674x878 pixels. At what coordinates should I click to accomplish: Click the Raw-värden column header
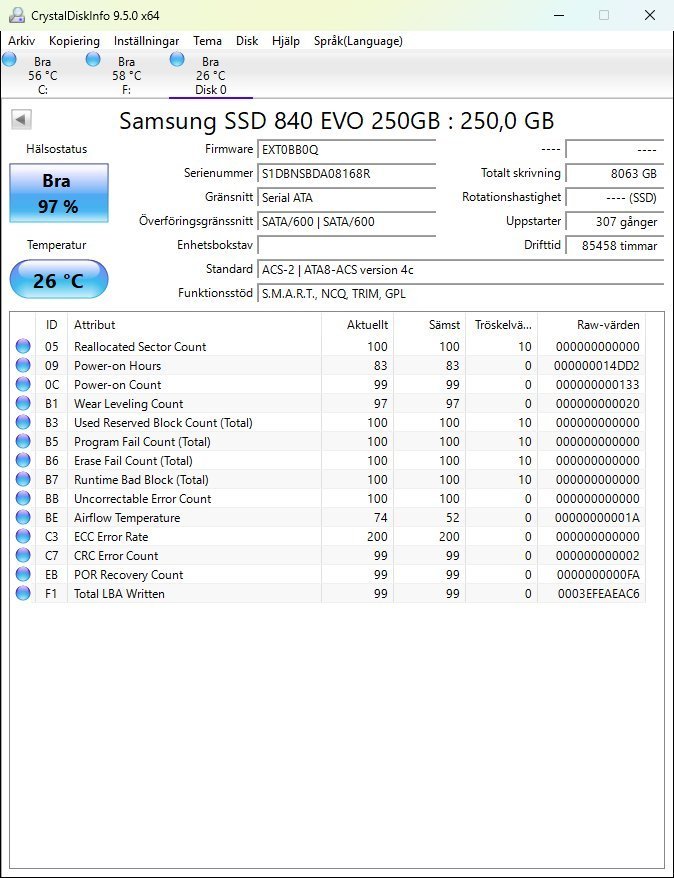point(592,325)
